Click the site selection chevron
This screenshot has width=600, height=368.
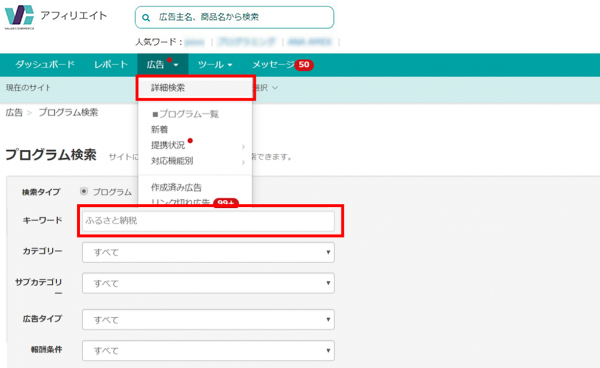click(x=275, y=88)
